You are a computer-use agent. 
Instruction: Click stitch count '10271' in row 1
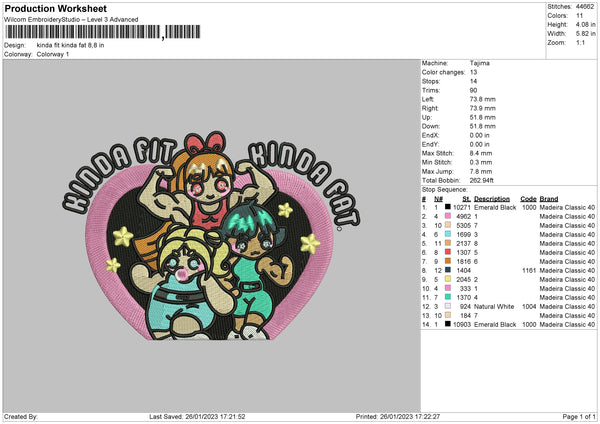pos(462,207)
